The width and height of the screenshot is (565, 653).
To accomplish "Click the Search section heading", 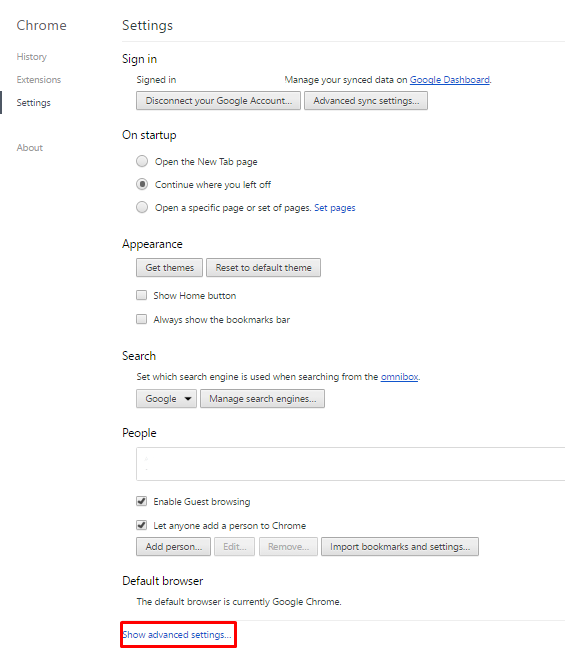I will point(139,356).
